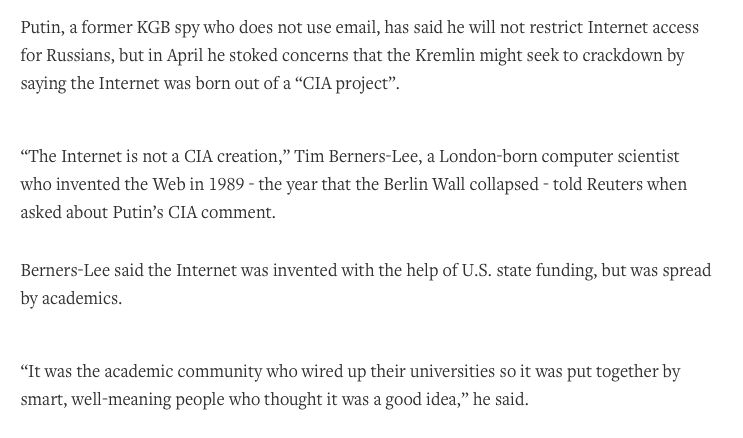Click the phrase "London-born computer scientist"
743x438 pixels.
pos(559,157)
